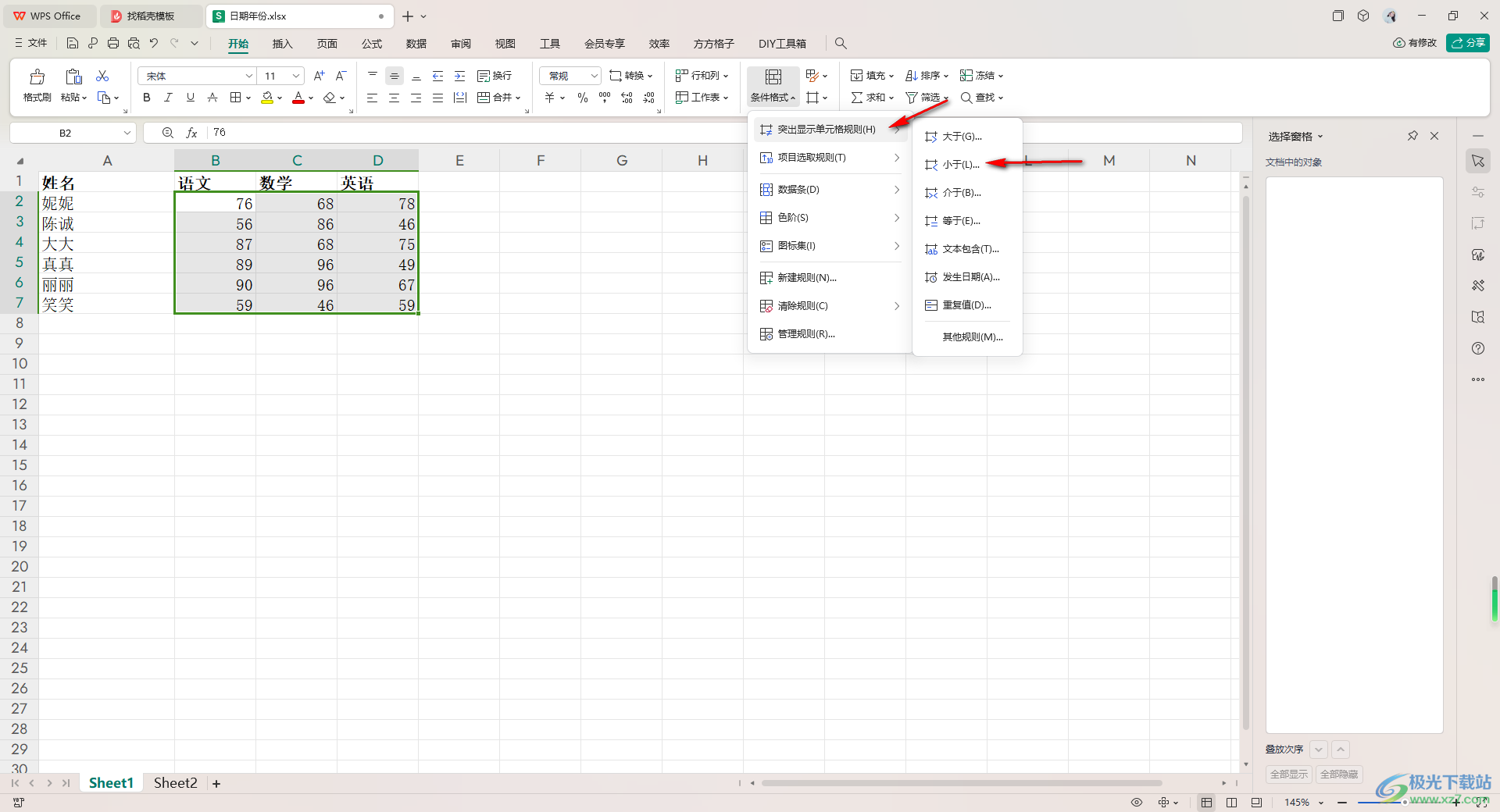
Task: Switch to the 插入 ribbon tab
Action: pyautogui.click(x=282, y=44)
